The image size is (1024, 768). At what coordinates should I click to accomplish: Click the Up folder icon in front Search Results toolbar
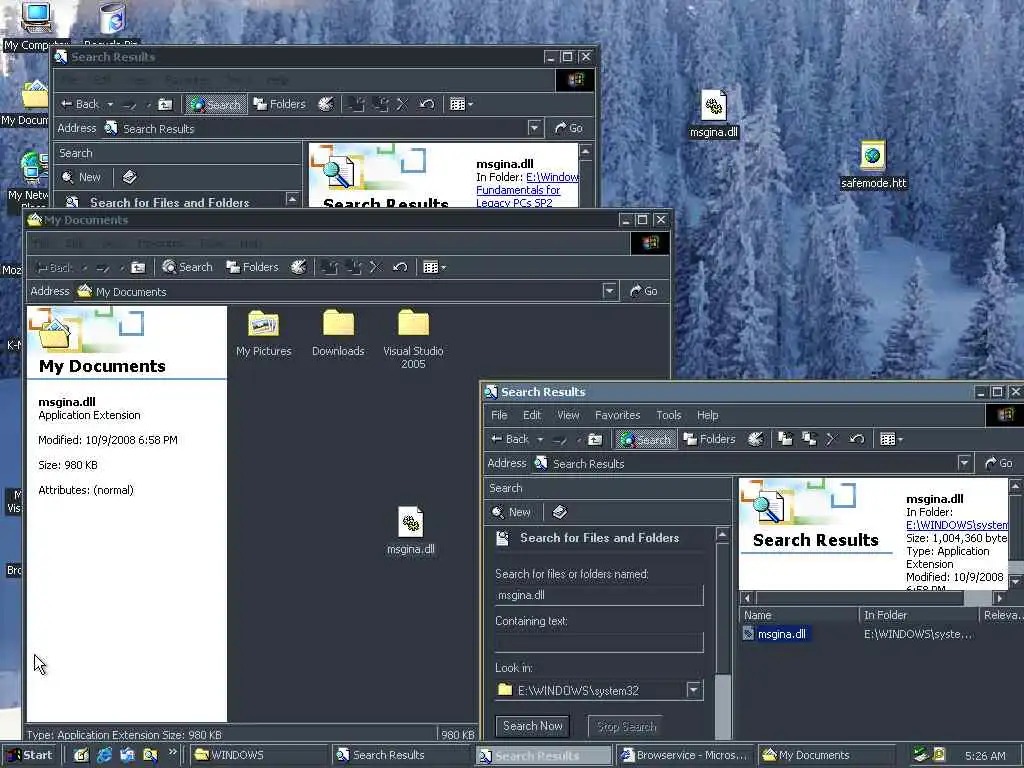[595, 440]
